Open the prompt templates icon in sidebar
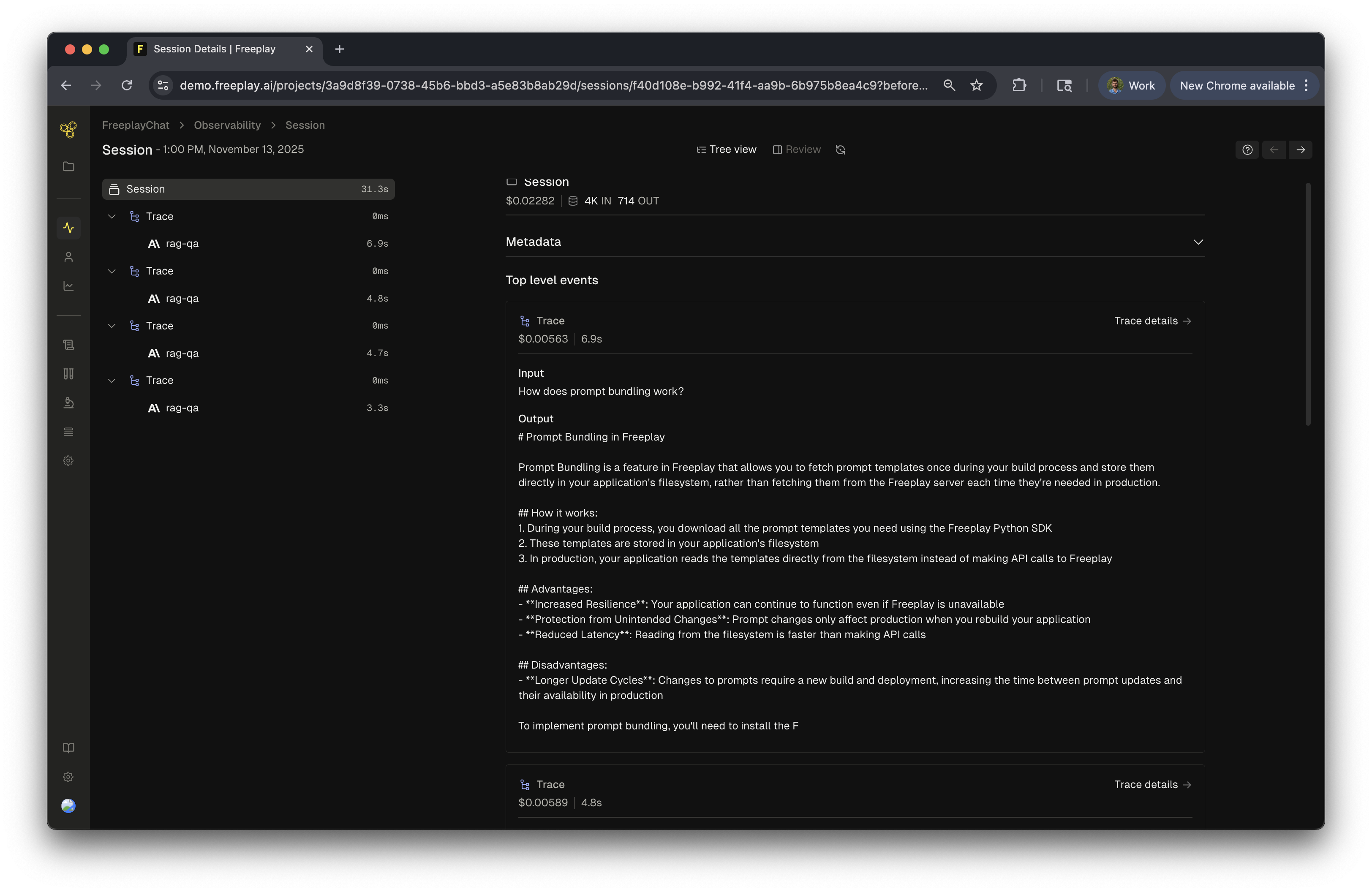 pyautogui.click(x=68, y=345)
